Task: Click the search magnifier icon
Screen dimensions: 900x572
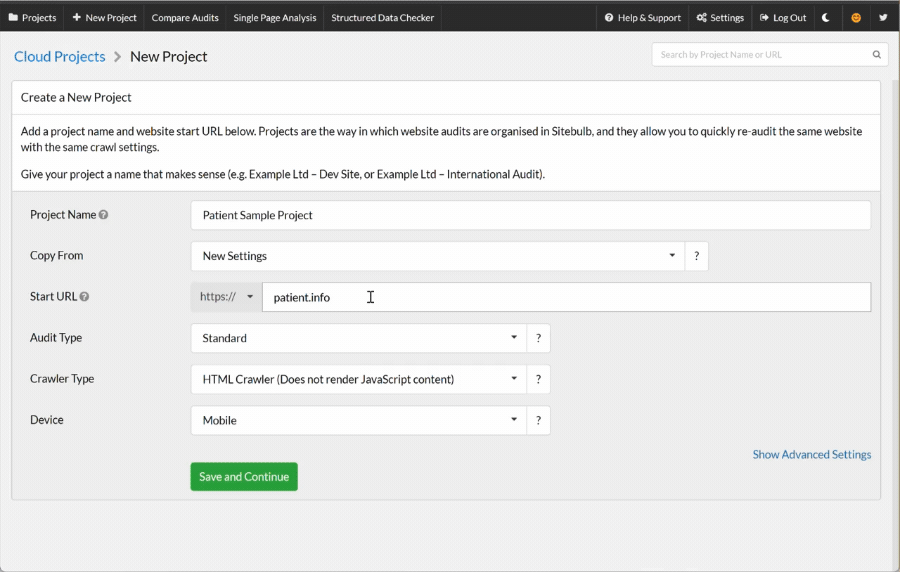Action: coord(876,55)
